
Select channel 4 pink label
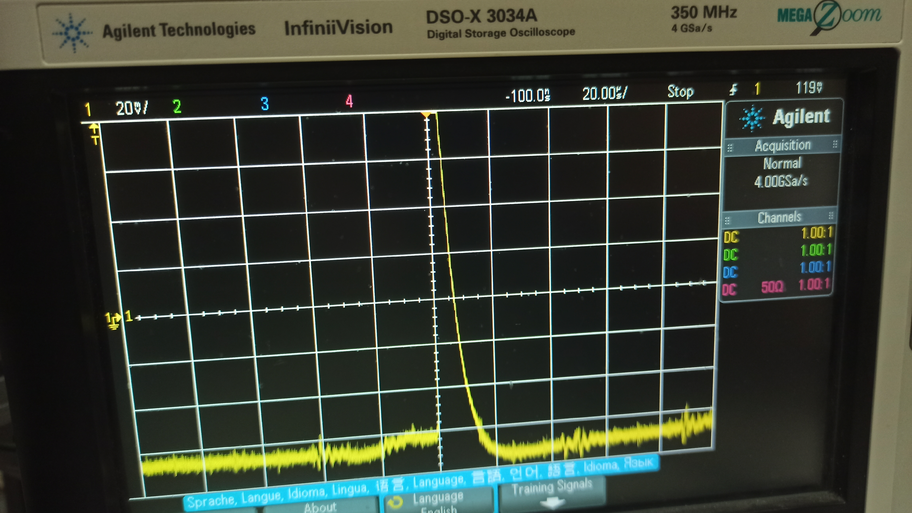[x=349, y=101]
